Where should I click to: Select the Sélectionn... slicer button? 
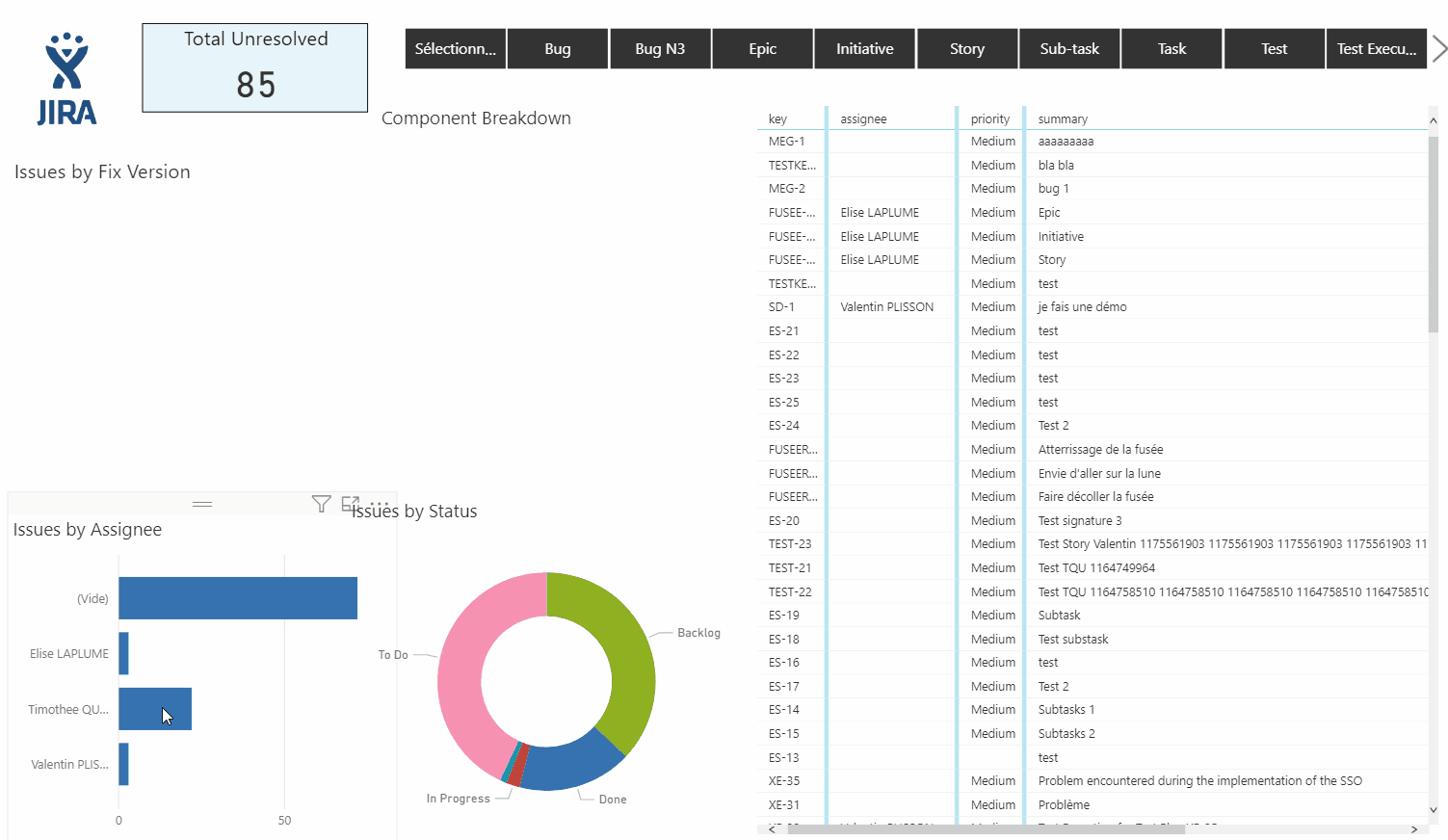coord(456,49)
